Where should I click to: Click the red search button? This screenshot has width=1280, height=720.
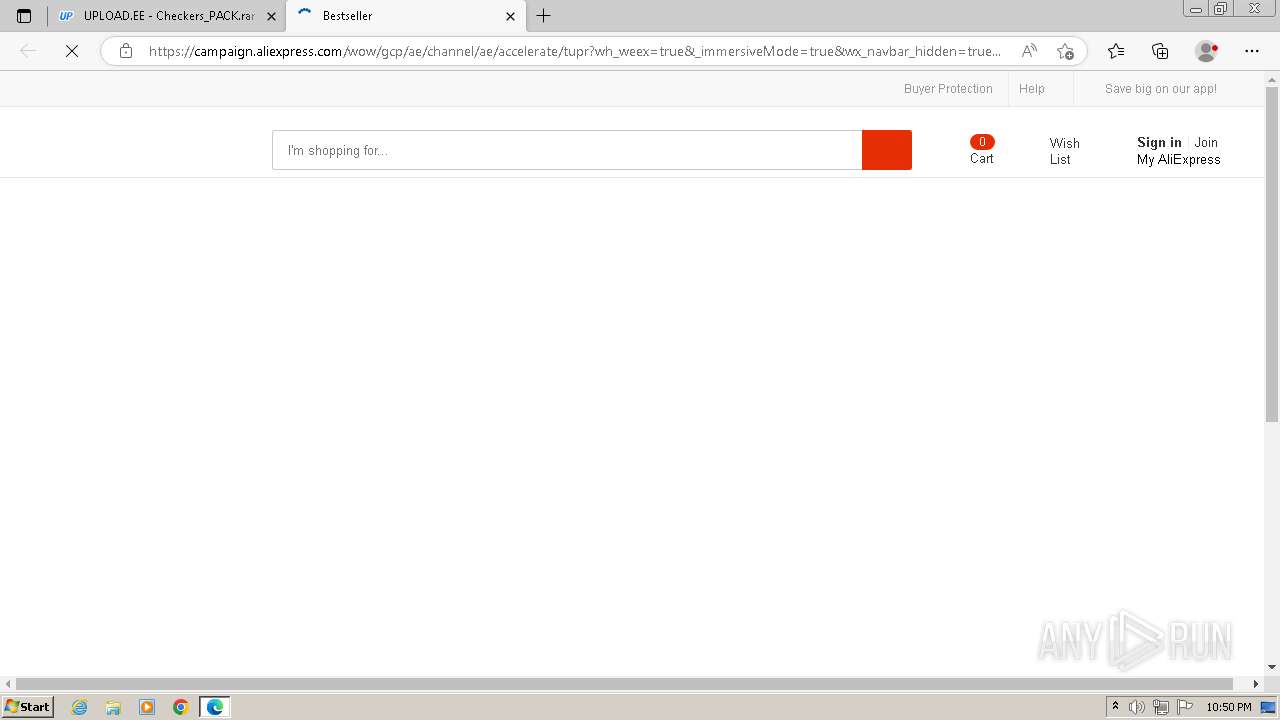(887, 150)
